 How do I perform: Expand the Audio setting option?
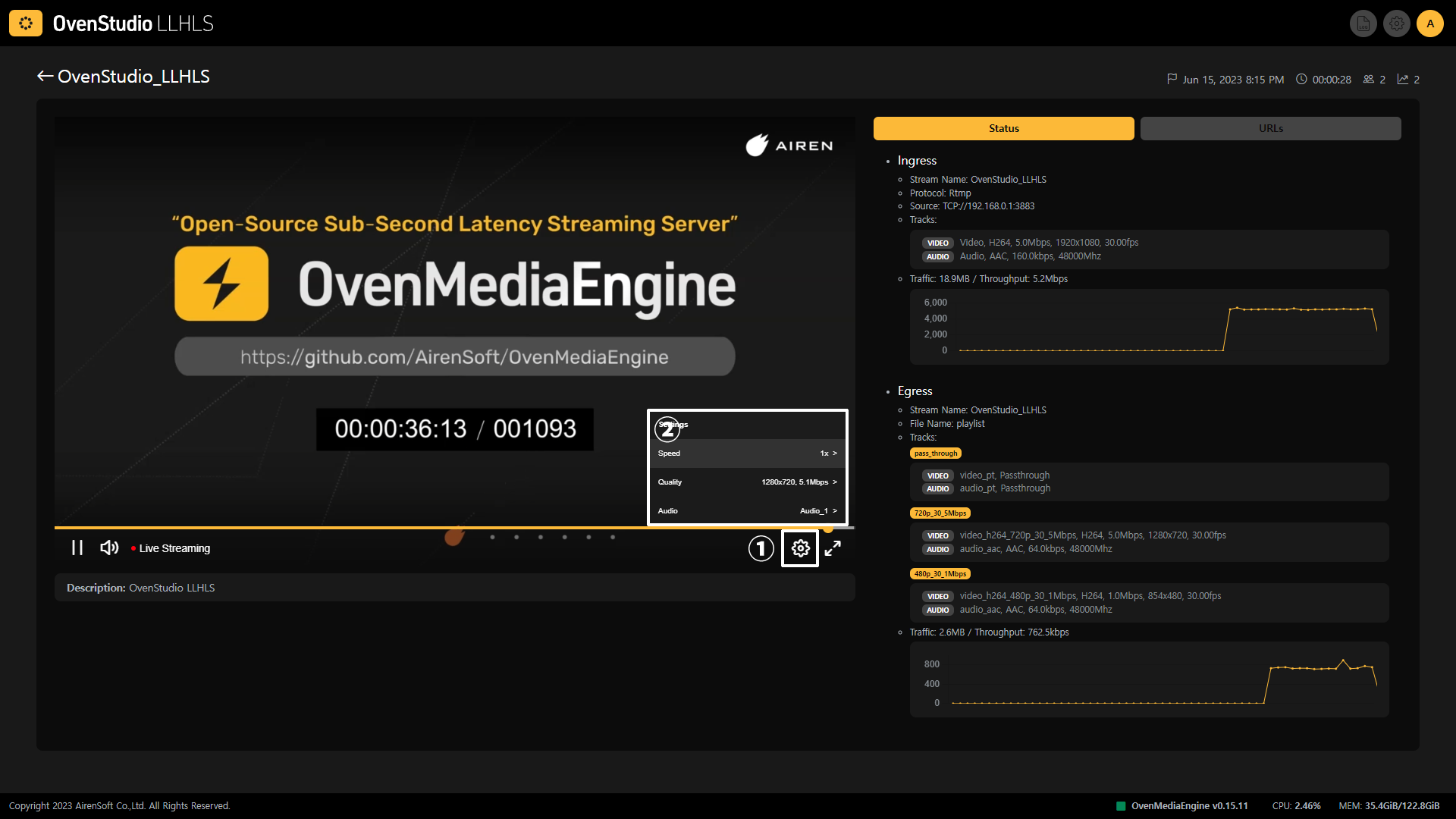tap(748, 510)
